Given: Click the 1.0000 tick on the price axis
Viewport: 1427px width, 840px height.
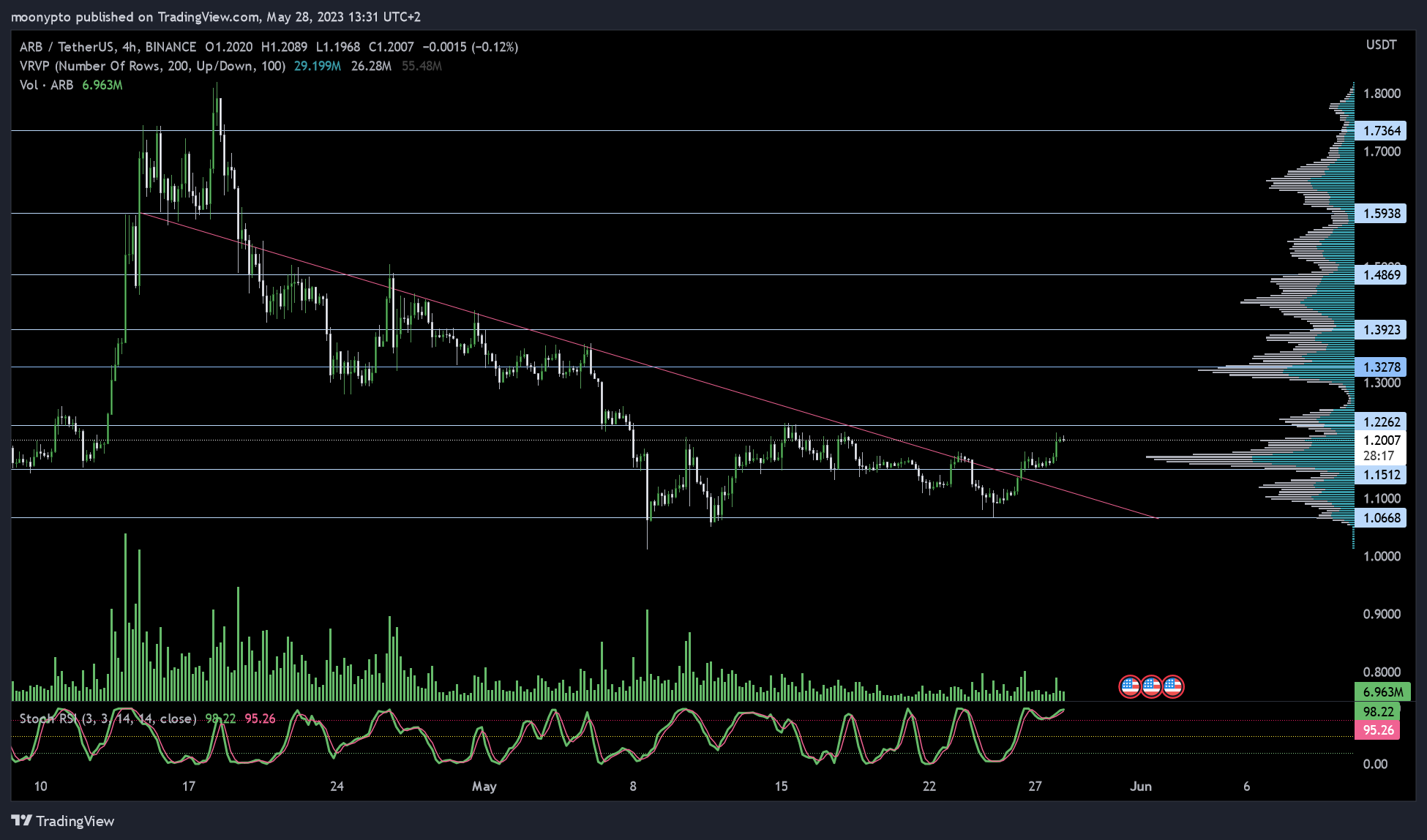Looking at the screenshot, I should [1382, 557].
